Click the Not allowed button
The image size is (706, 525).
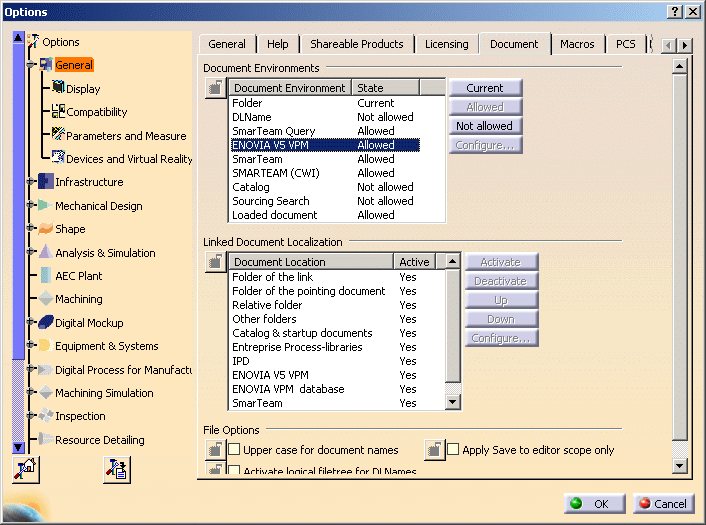coord(485,126)
